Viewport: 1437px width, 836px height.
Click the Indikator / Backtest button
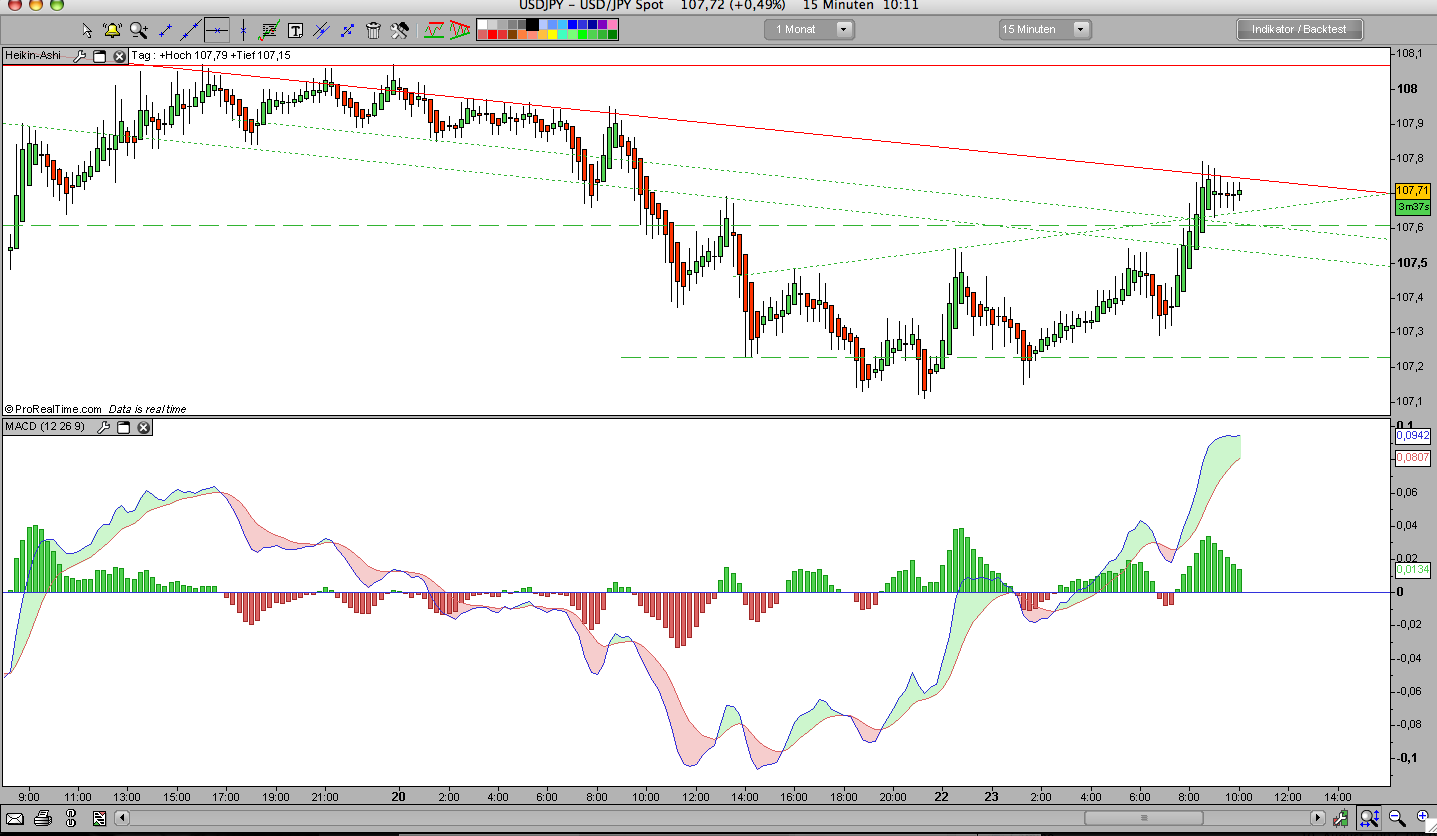point(1299,29)
